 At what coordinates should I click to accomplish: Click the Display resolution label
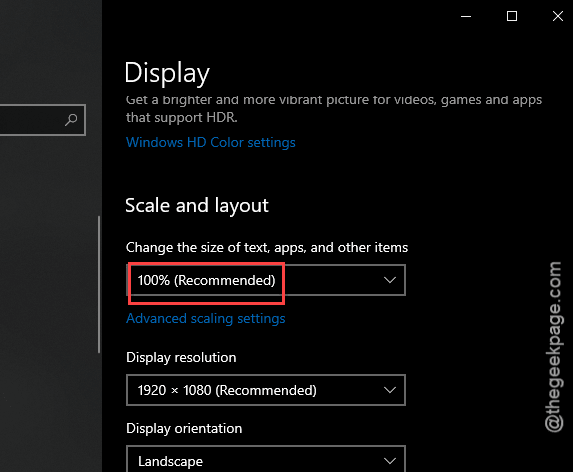(x=181, y=357)
